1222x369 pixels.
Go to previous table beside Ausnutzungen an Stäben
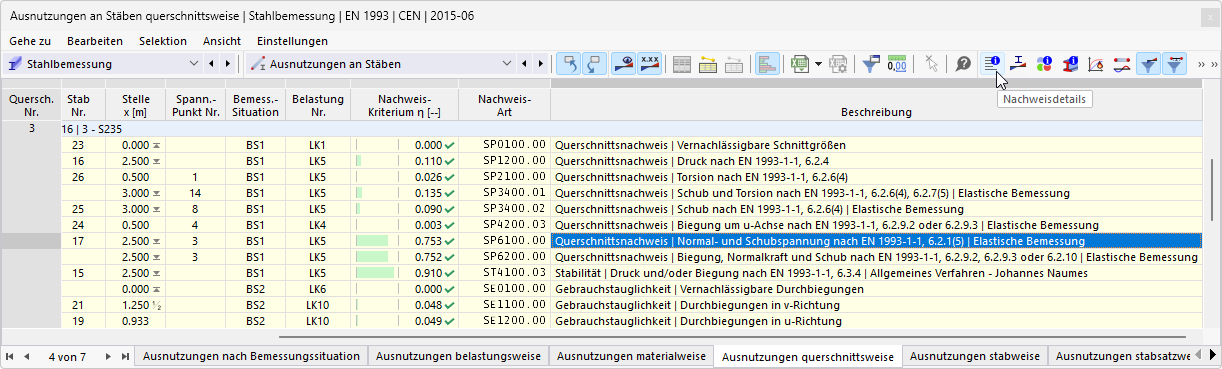(x=524, y=64)
